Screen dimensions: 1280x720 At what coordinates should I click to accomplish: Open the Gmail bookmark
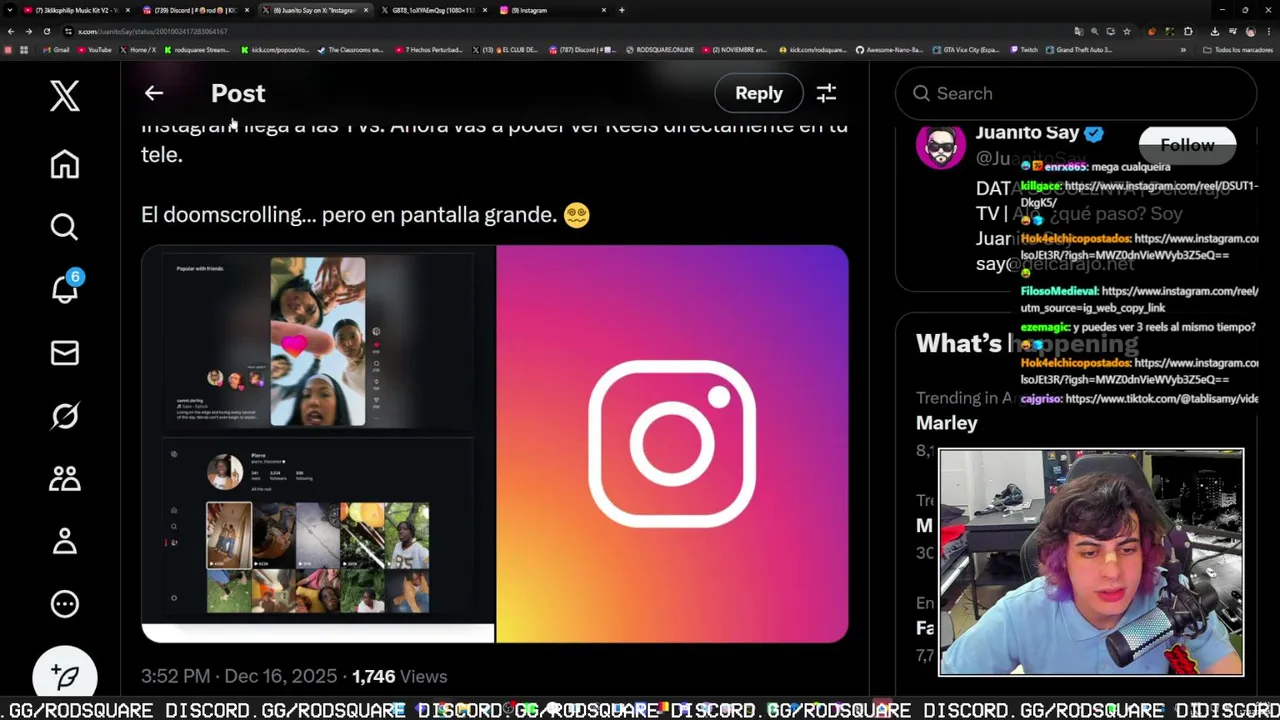(55, 49)
